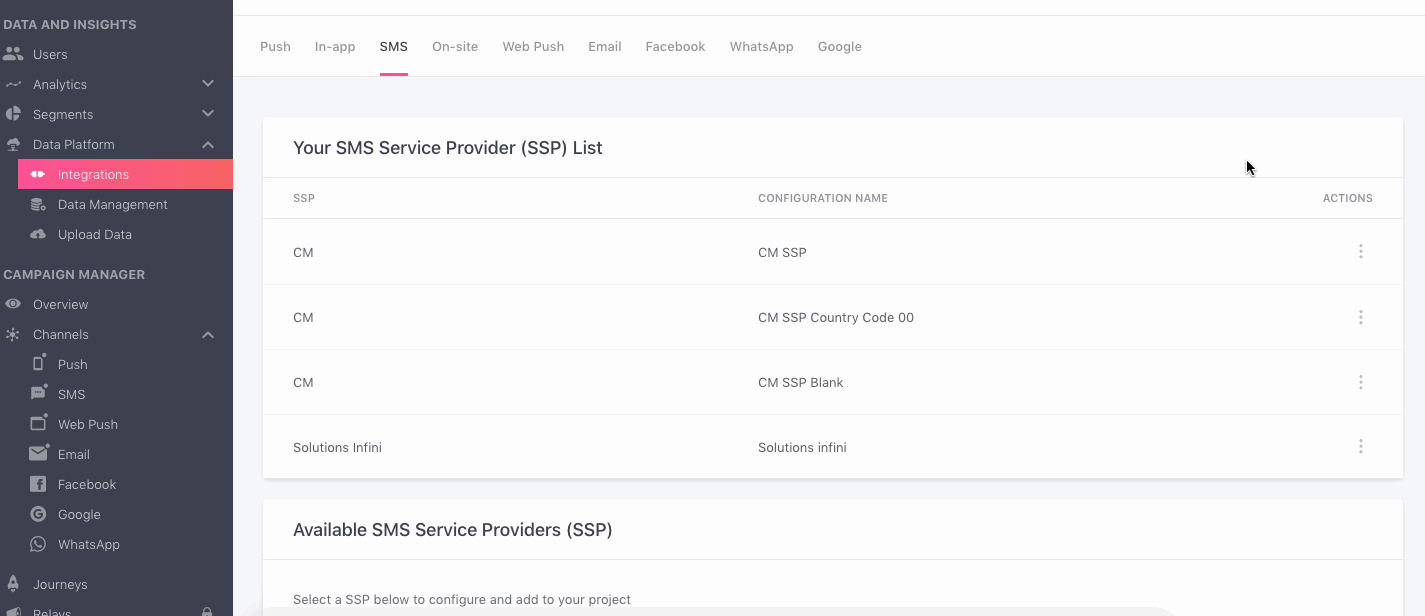
Task: Switch to the Web Push tab
Action: click(x=533, y=47)
